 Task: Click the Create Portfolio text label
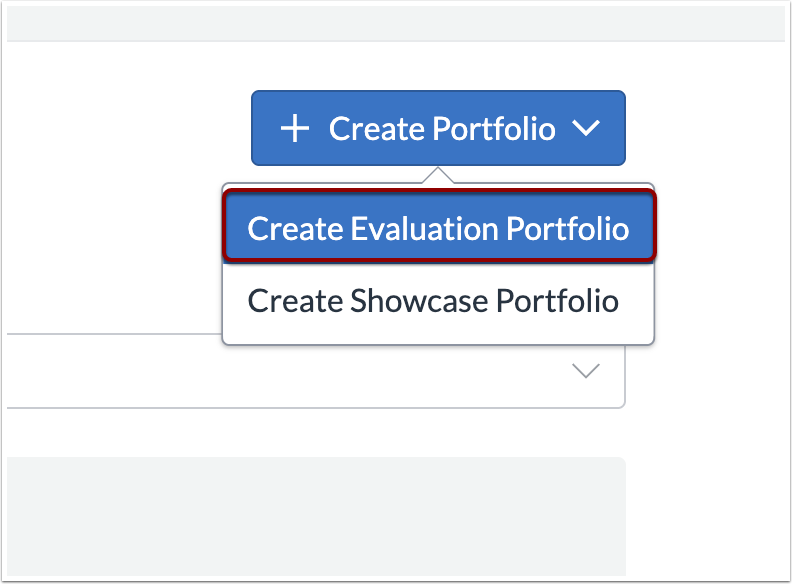coord(442,129)
